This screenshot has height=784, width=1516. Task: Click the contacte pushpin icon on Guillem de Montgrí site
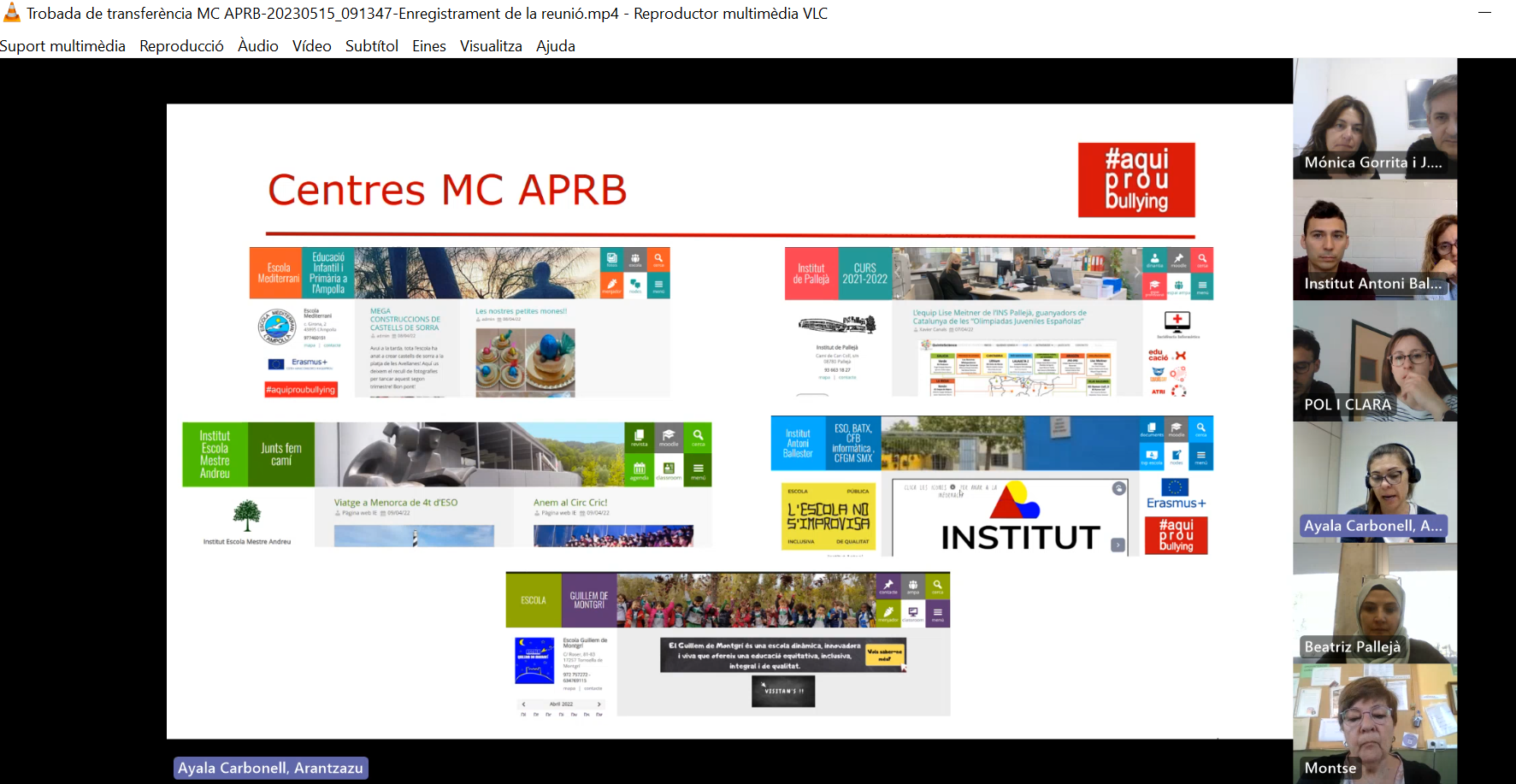[888, 587]
